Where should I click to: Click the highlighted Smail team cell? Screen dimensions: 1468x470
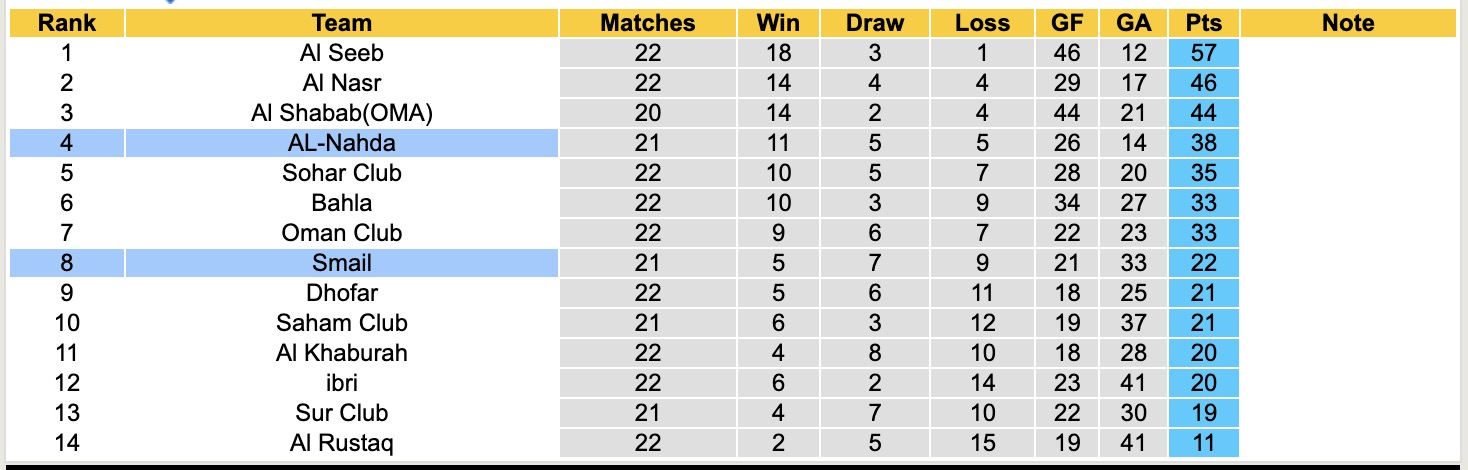click(341, 263)
